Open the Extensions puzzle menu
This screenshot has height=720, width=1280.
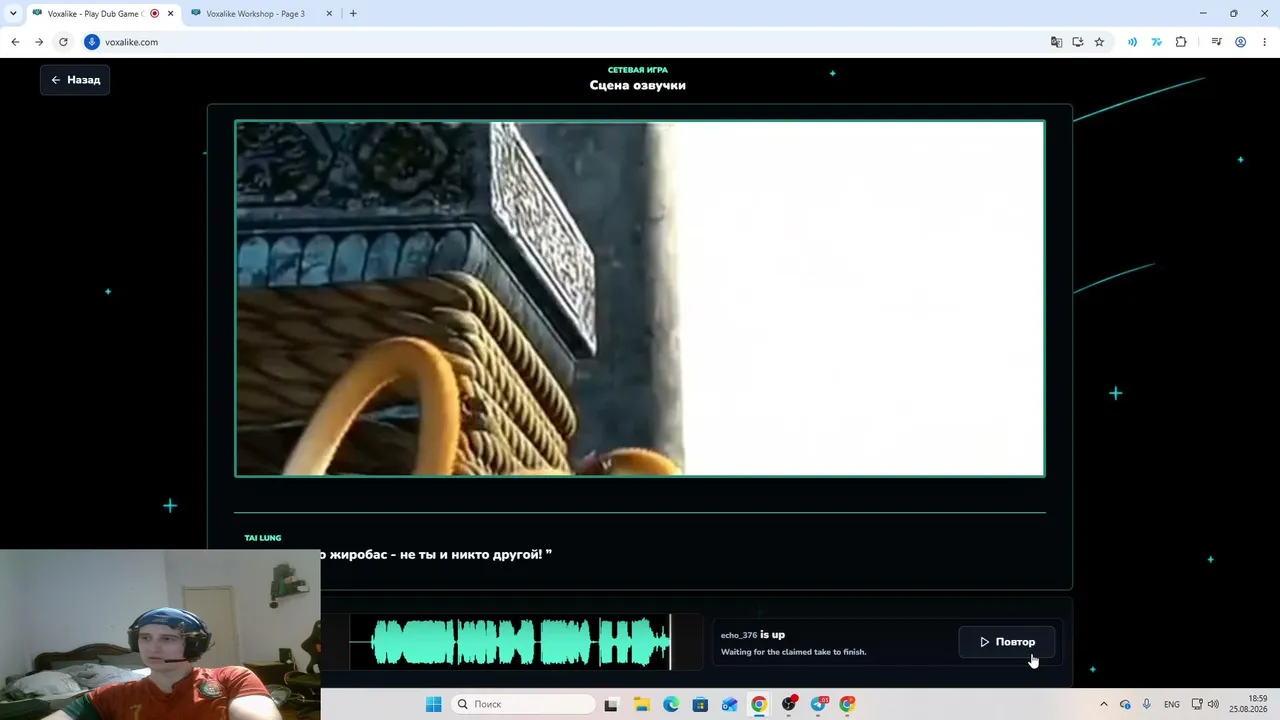[1181, 42]
